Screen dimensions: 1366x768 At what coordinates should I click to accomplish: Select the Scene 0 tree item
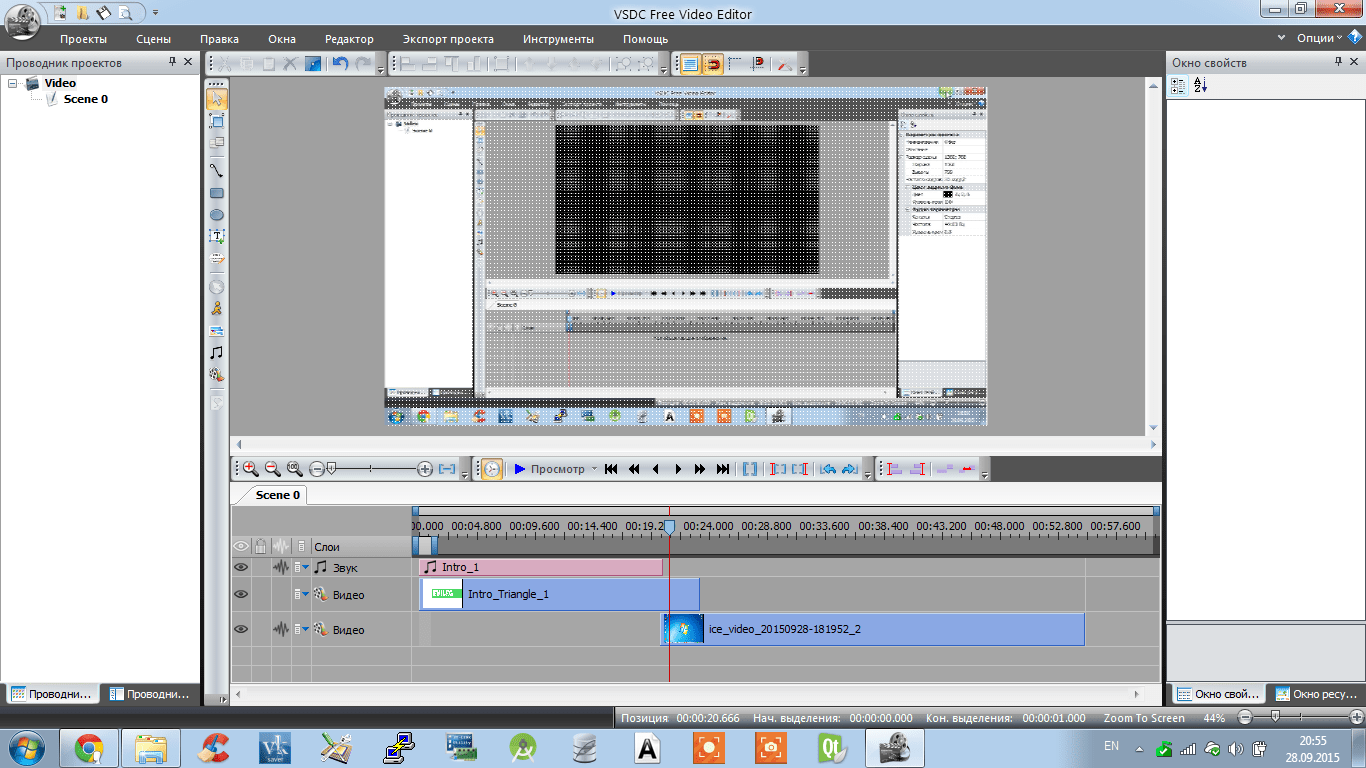pos(85,99)
